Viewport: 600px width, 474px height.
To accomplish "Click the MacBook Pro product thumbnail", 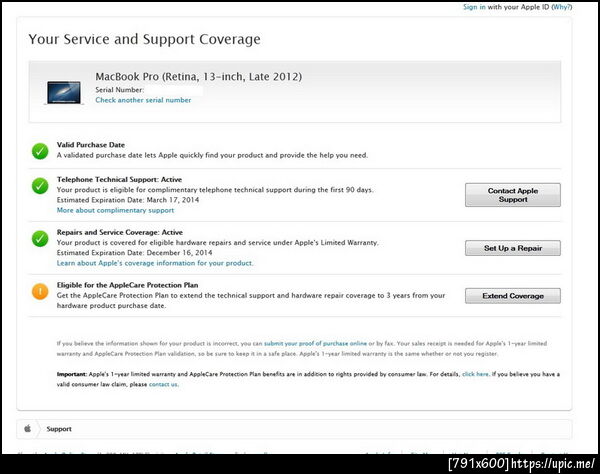I will coord(64,92).
